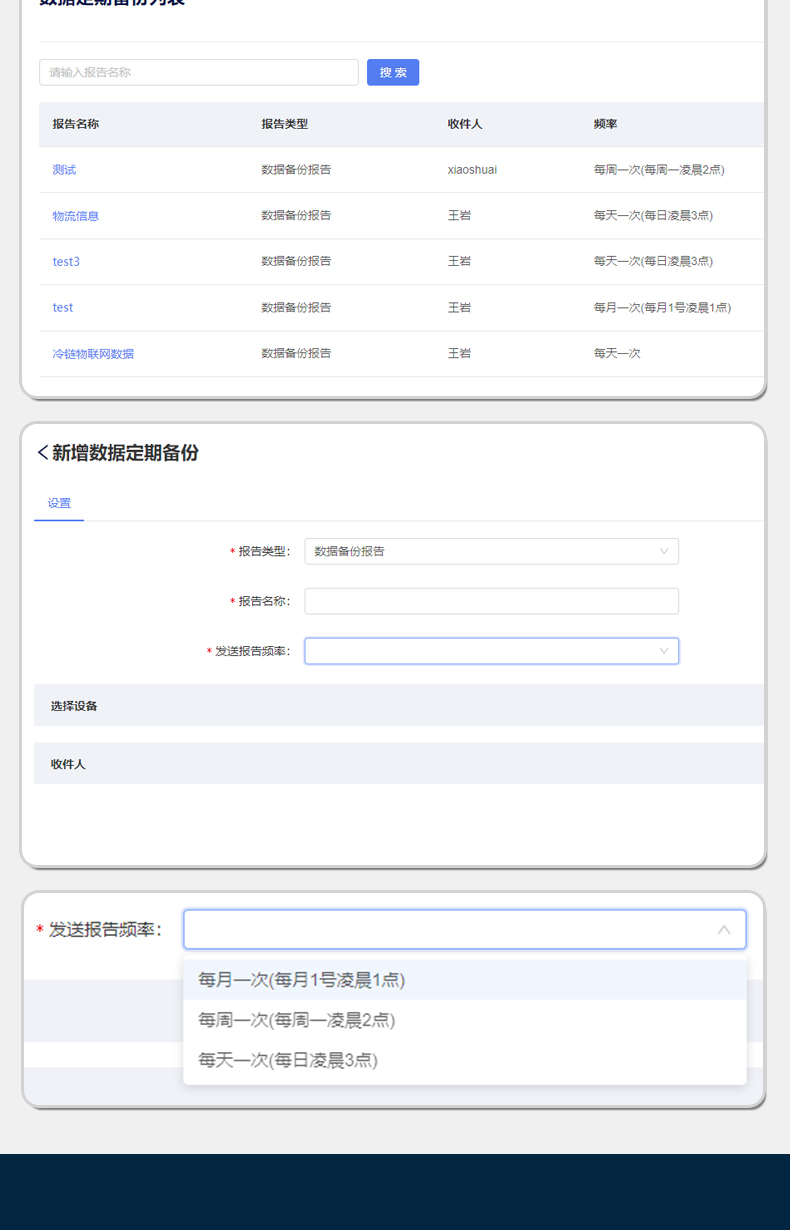This screenshot has height=1230, width=790.
Task: Click the 选择设备 section header
Action: tap(74, 706)
